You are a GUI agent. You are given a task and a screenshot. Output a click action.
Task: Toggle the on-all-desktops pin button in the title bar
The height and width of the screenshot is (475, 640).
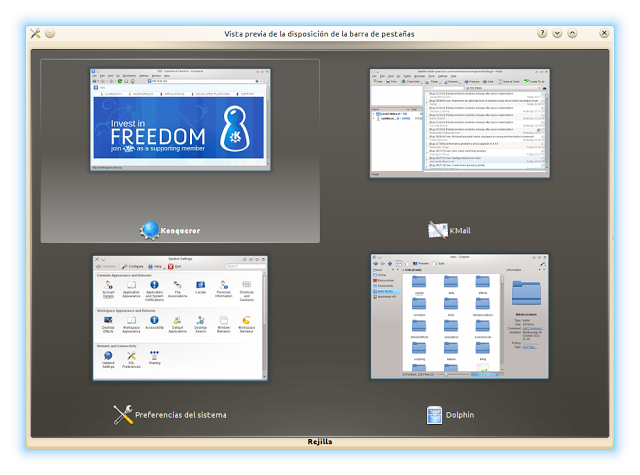pos(50,33)
